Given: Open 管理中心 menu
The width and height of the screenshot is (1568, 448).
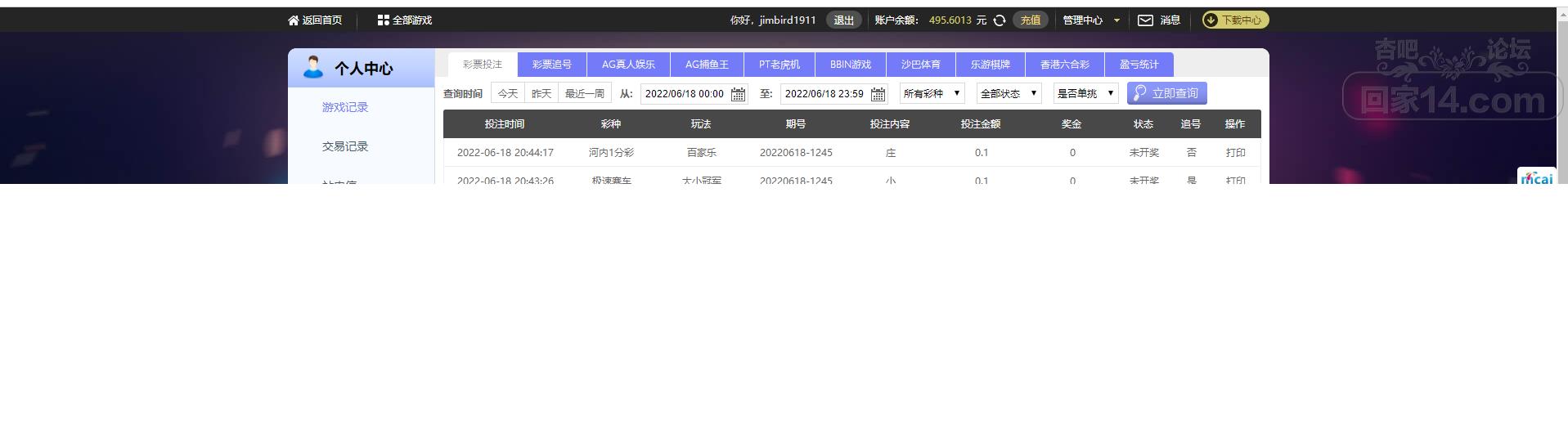Looking at the screenshot, I should coord(1083,20).
